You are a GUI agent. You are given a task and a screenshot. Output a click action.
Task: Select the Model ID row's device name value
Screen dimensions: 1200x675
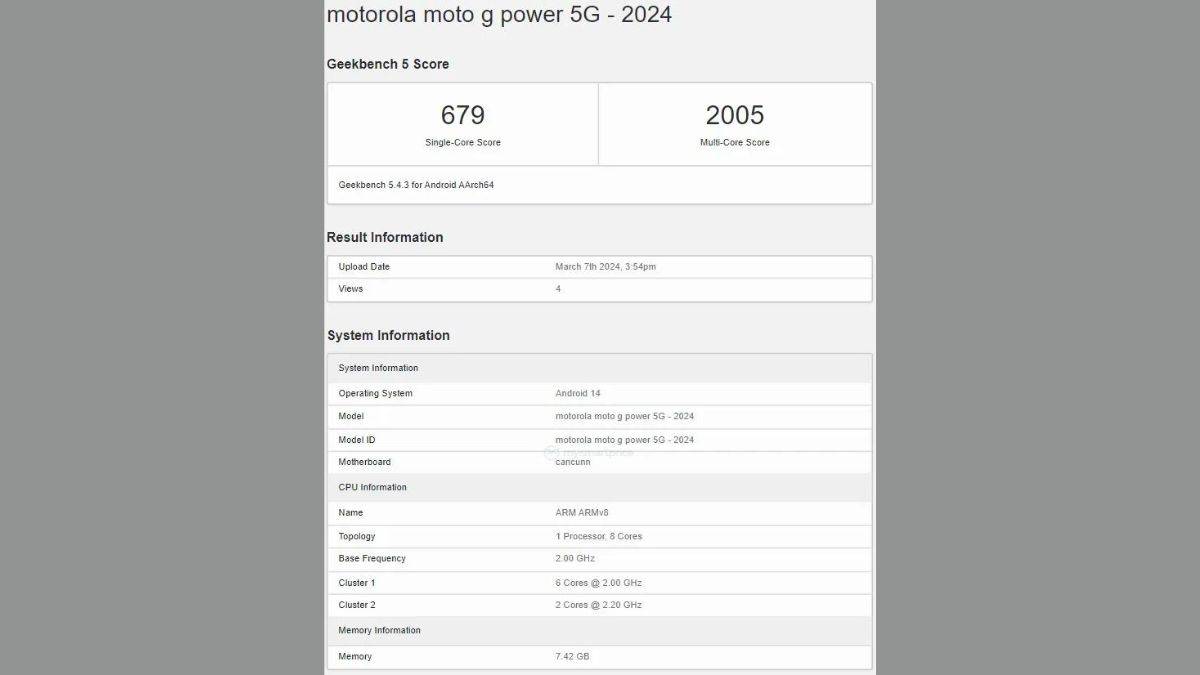click(625, 440)
